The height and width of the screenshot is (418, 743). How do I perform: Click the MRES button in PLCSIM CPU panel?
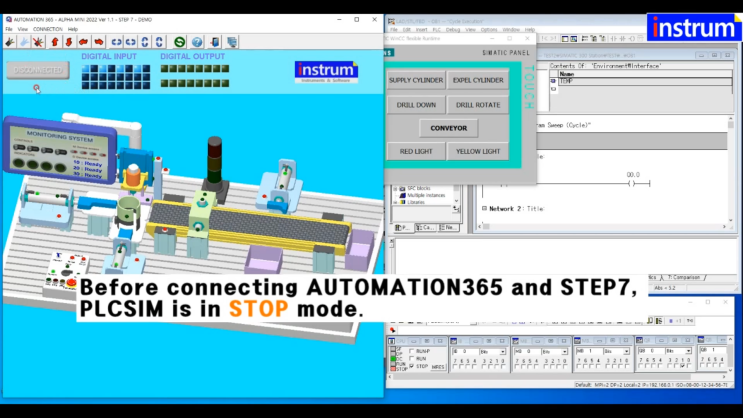coord(438,367)
